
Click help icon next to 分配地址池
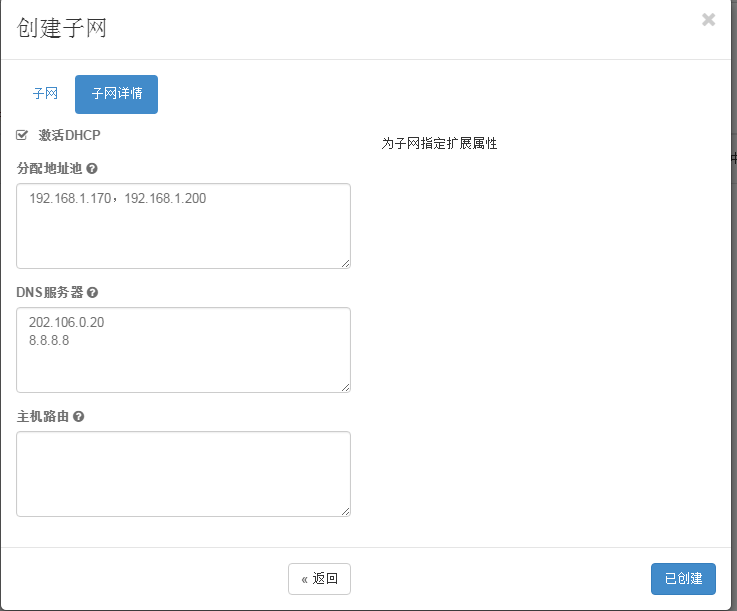(92, 168)
